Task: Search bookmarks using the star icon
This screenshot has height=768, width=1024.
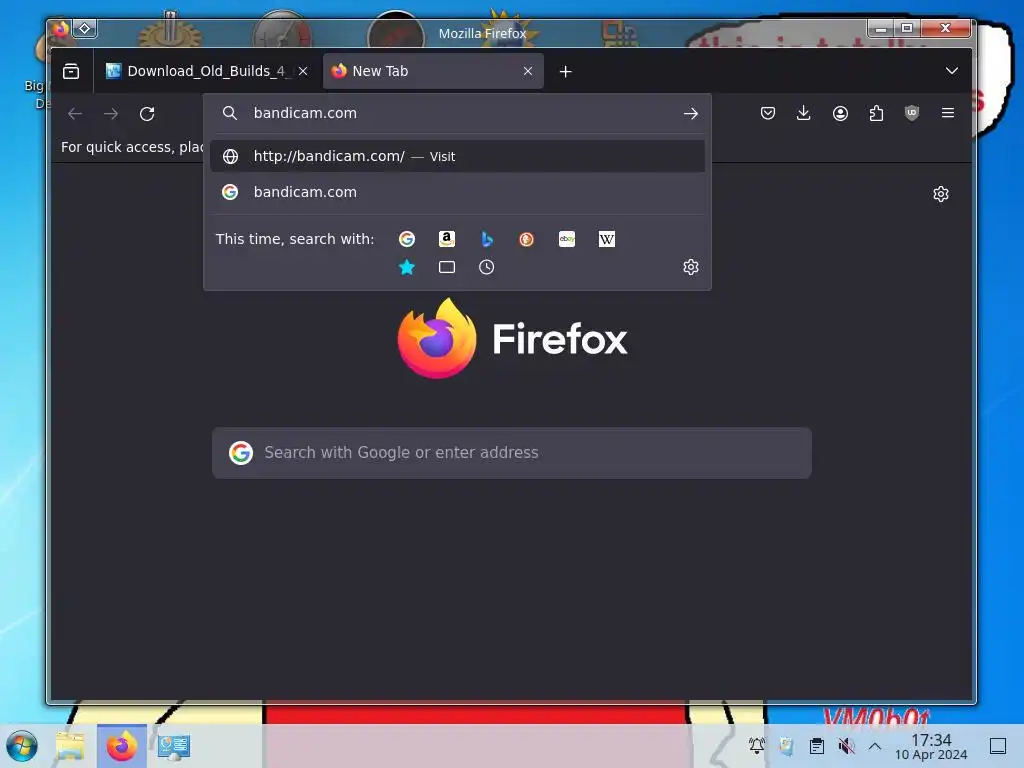Action: (407, 267)
